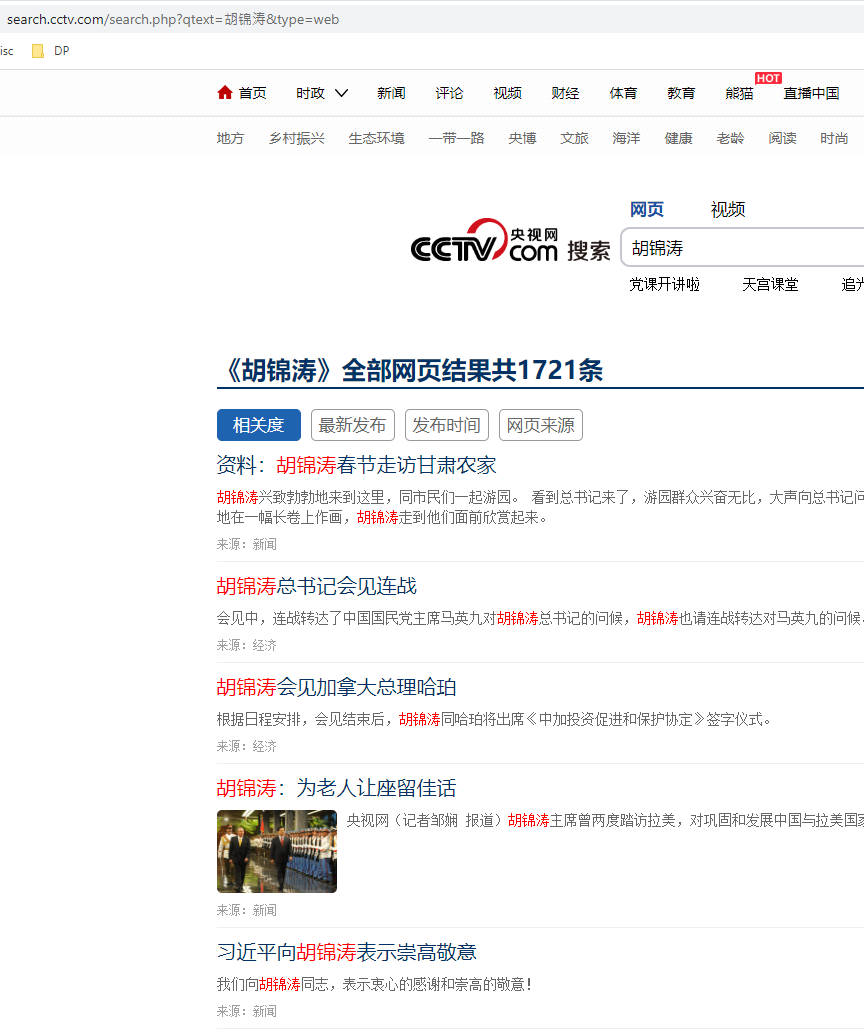Click the snippet starting 央视网（记者邹娴 报道）
864x1035 pixels.
pos(605,820)
